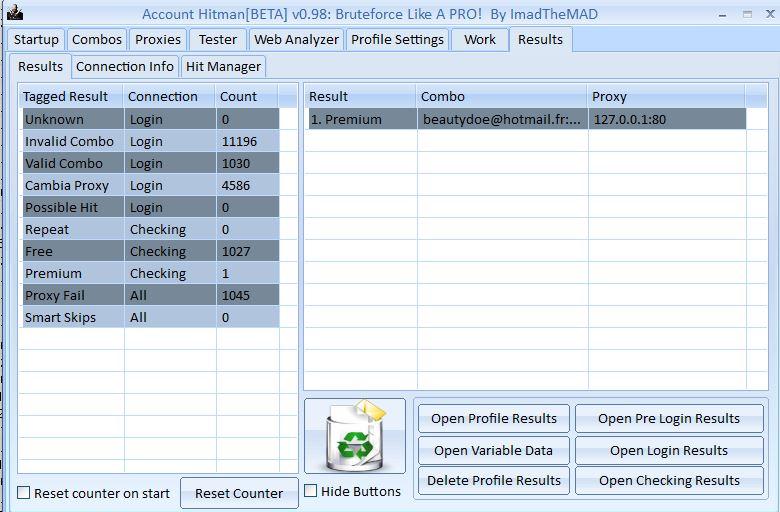Switch to the Connection Info sub-tab
The height and width of the screenshot is (512, 780).
point(124,66)
